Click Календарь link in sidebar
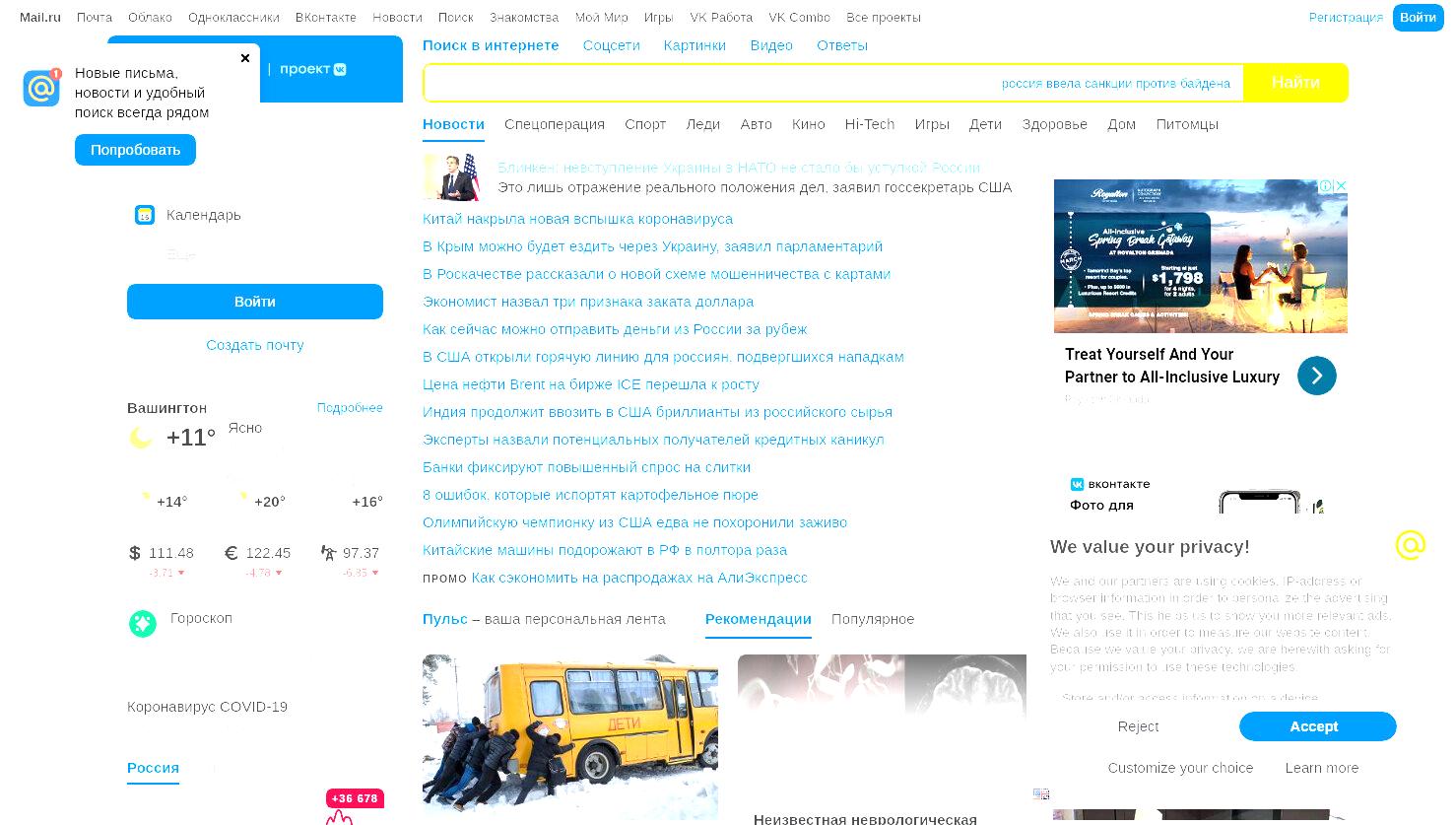 tap(204, 215)
